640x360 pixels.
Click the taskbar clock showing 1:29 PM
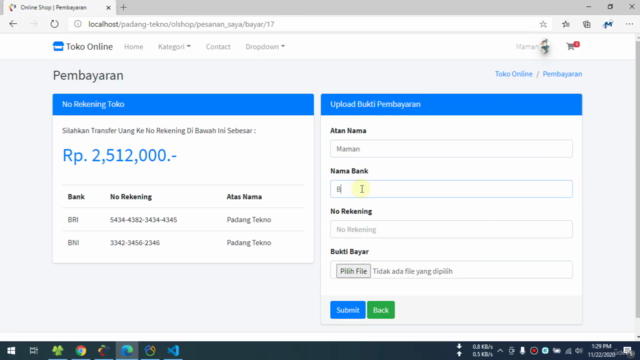601,351
